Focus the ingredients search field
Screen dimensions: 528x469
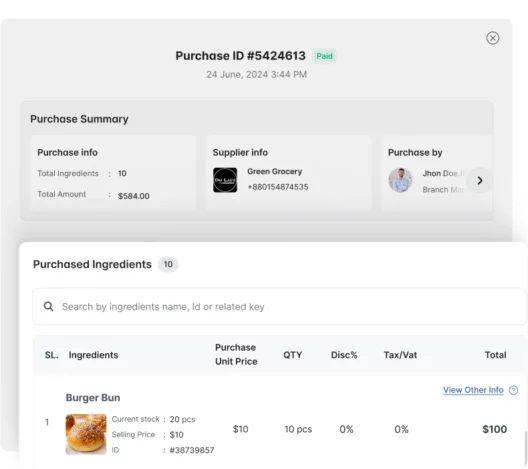(x=279, y=307)
